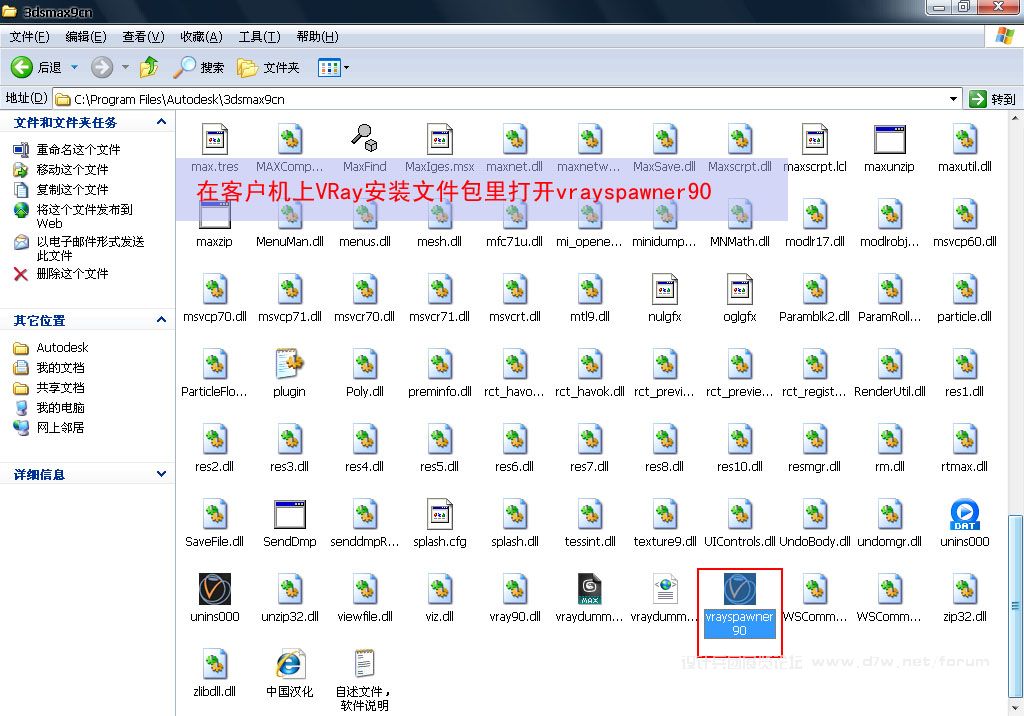Select the maxscrpt.lcl file icon

pos(814,138)
